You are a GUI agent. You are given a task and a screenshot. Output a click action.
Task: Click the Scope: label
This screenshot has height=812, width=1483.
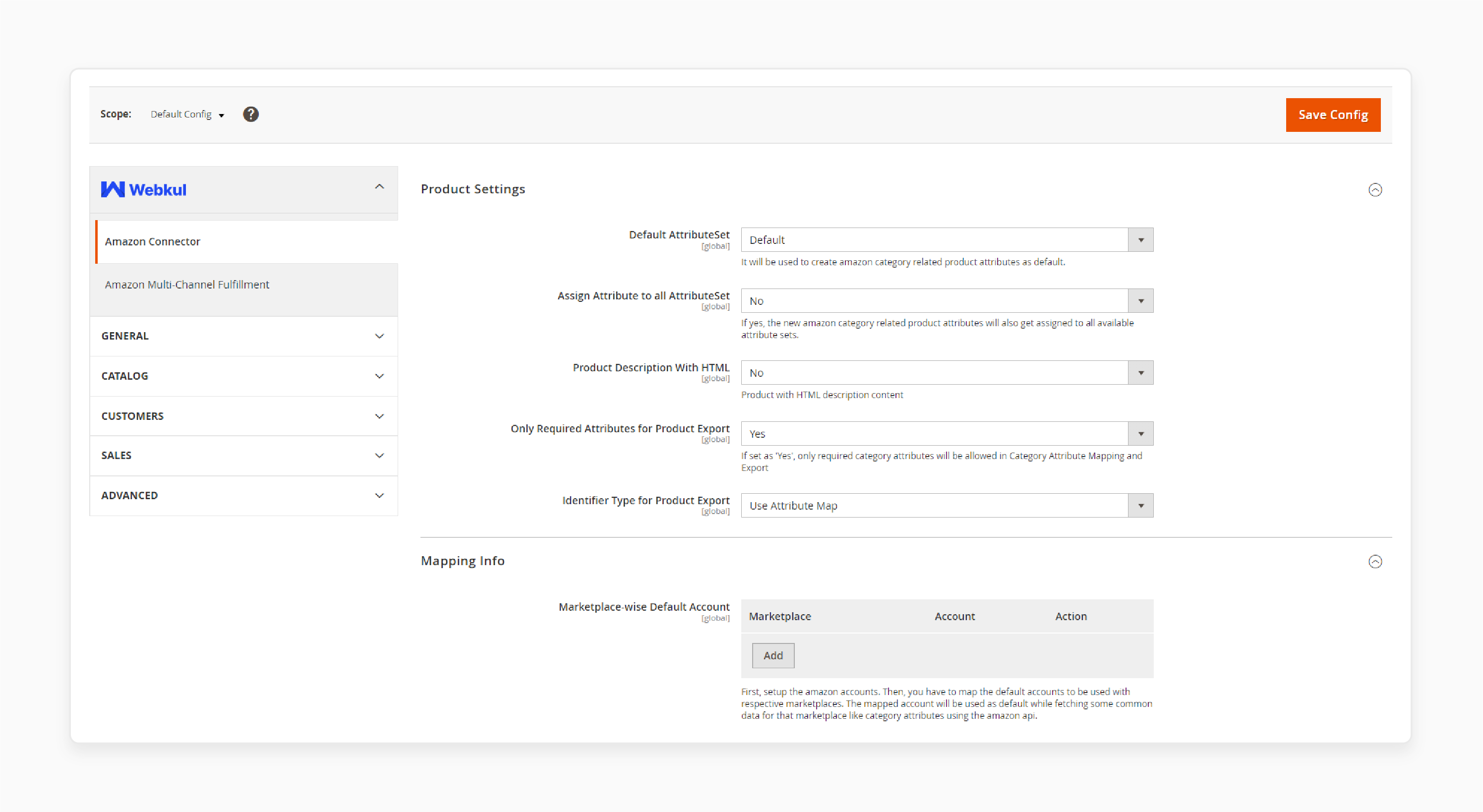click(116, 114)
